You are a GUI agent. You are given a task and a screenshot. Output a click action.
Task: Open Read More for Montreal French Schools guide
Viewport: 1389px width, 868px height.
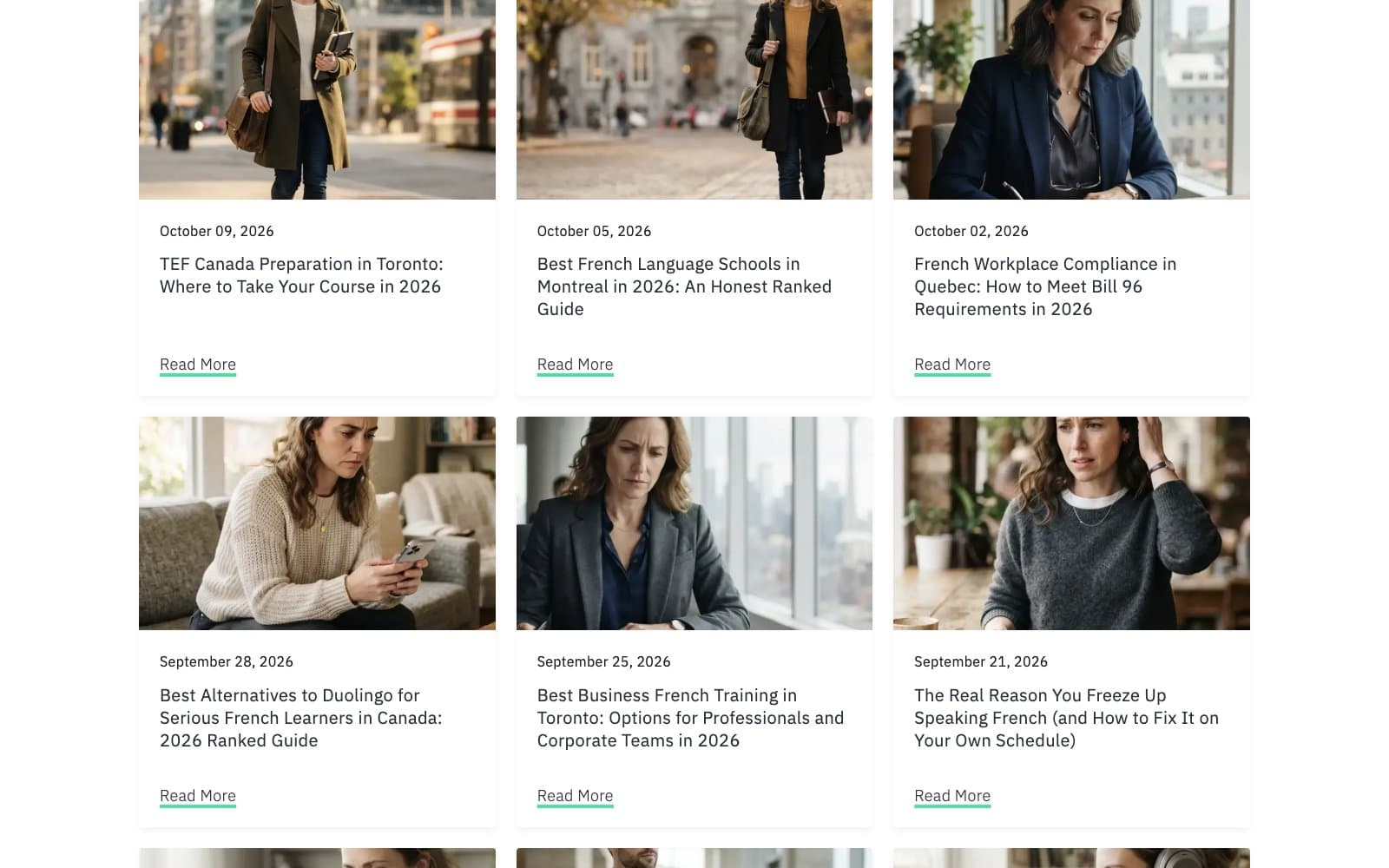point(575,365)
